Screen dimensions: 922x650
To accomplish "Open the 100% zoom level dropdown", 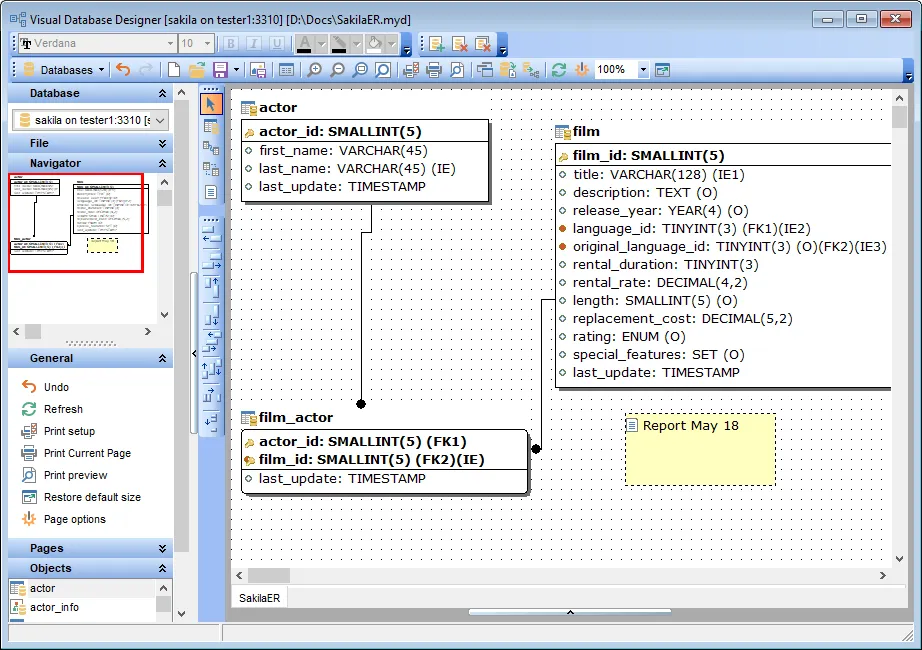I will tap(643, 70).
